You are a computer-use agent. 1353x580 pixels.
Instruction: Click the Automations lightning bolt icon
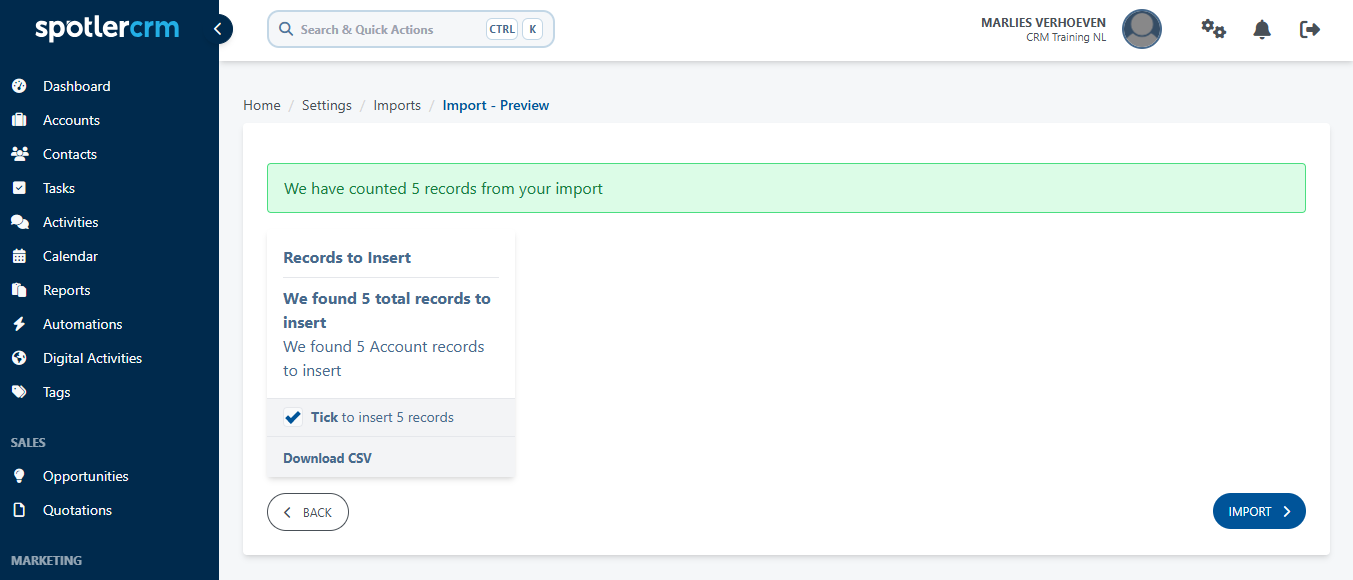coord(19,324)
